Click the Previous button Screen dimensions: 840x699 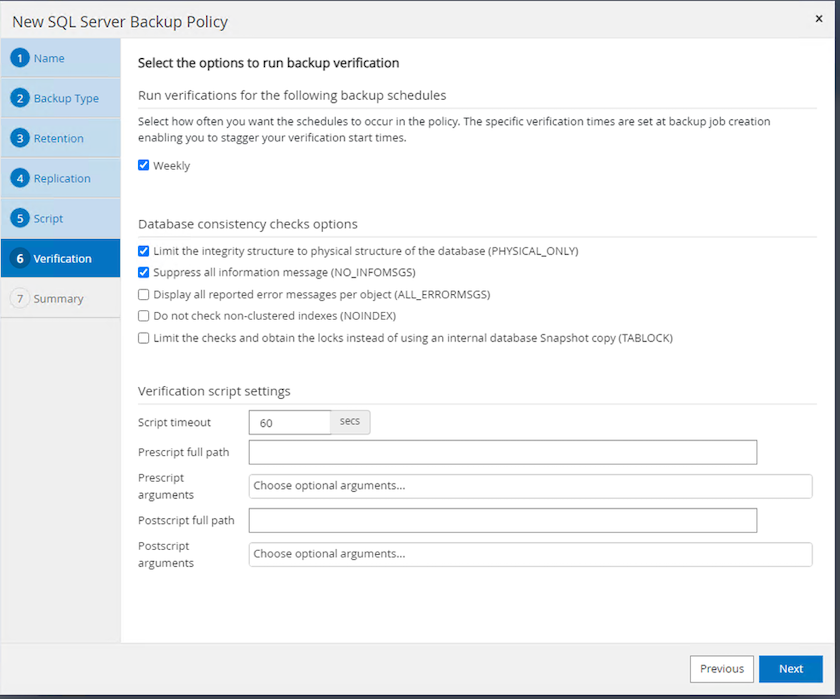[x=721, y=669]
